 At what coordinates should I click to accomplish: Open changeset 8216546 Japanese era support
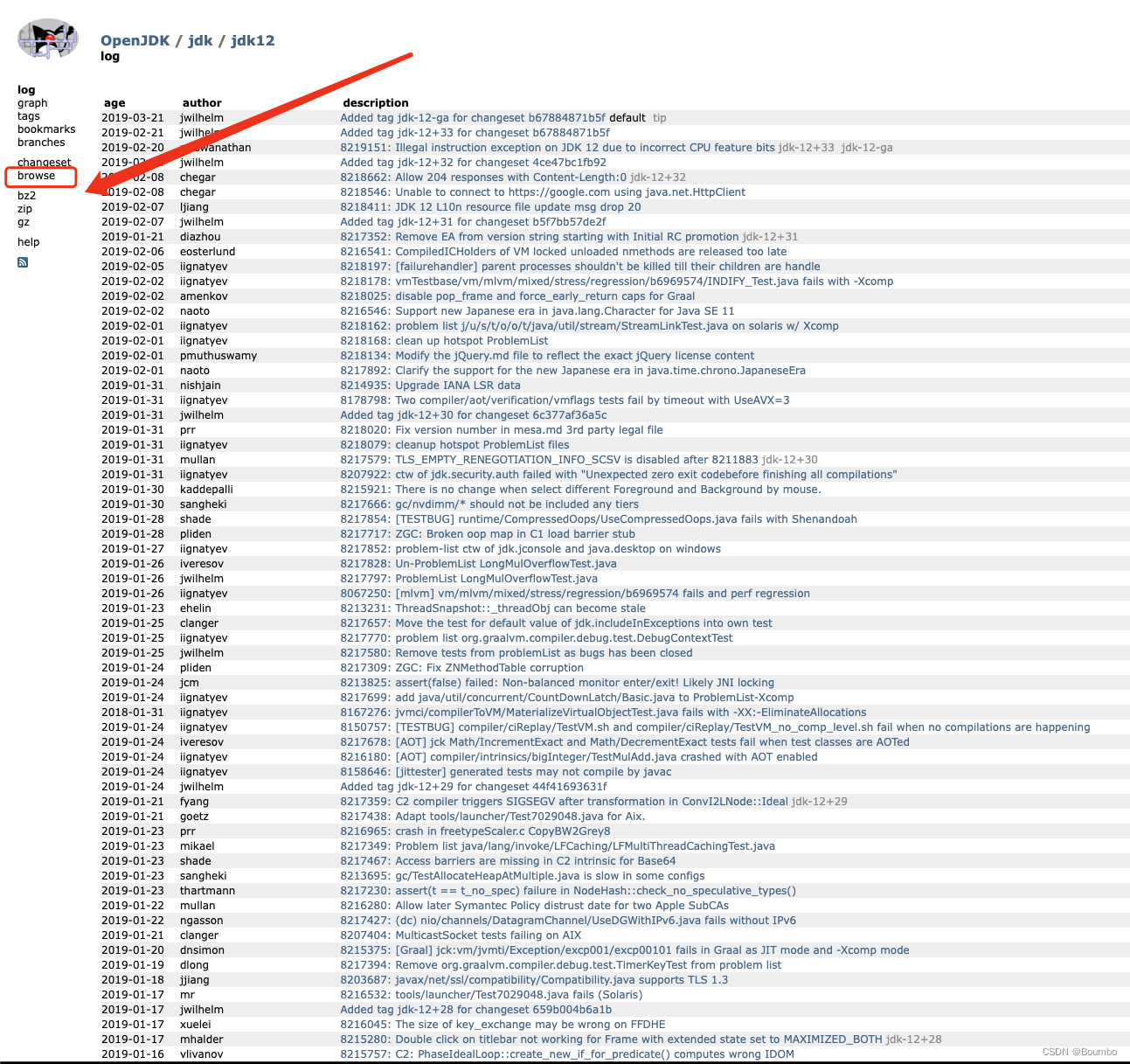[537, 311]
